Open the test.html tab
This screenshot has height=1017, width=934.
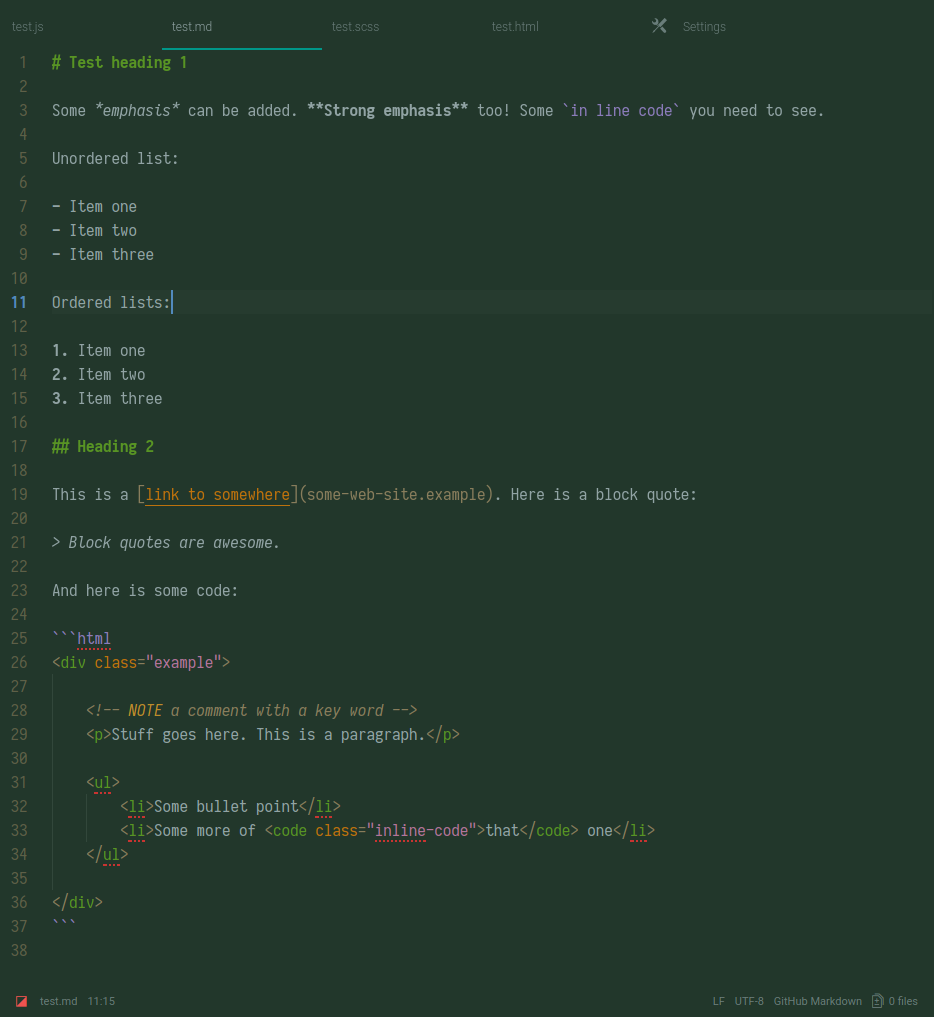(515, 27)
